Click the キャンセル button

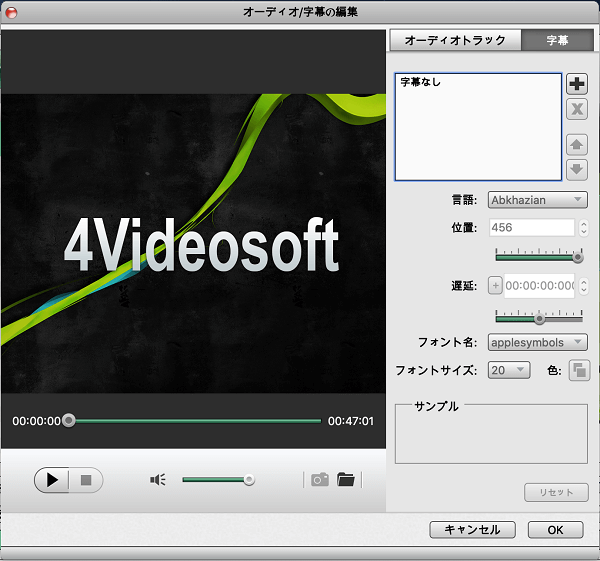[472, 529]
